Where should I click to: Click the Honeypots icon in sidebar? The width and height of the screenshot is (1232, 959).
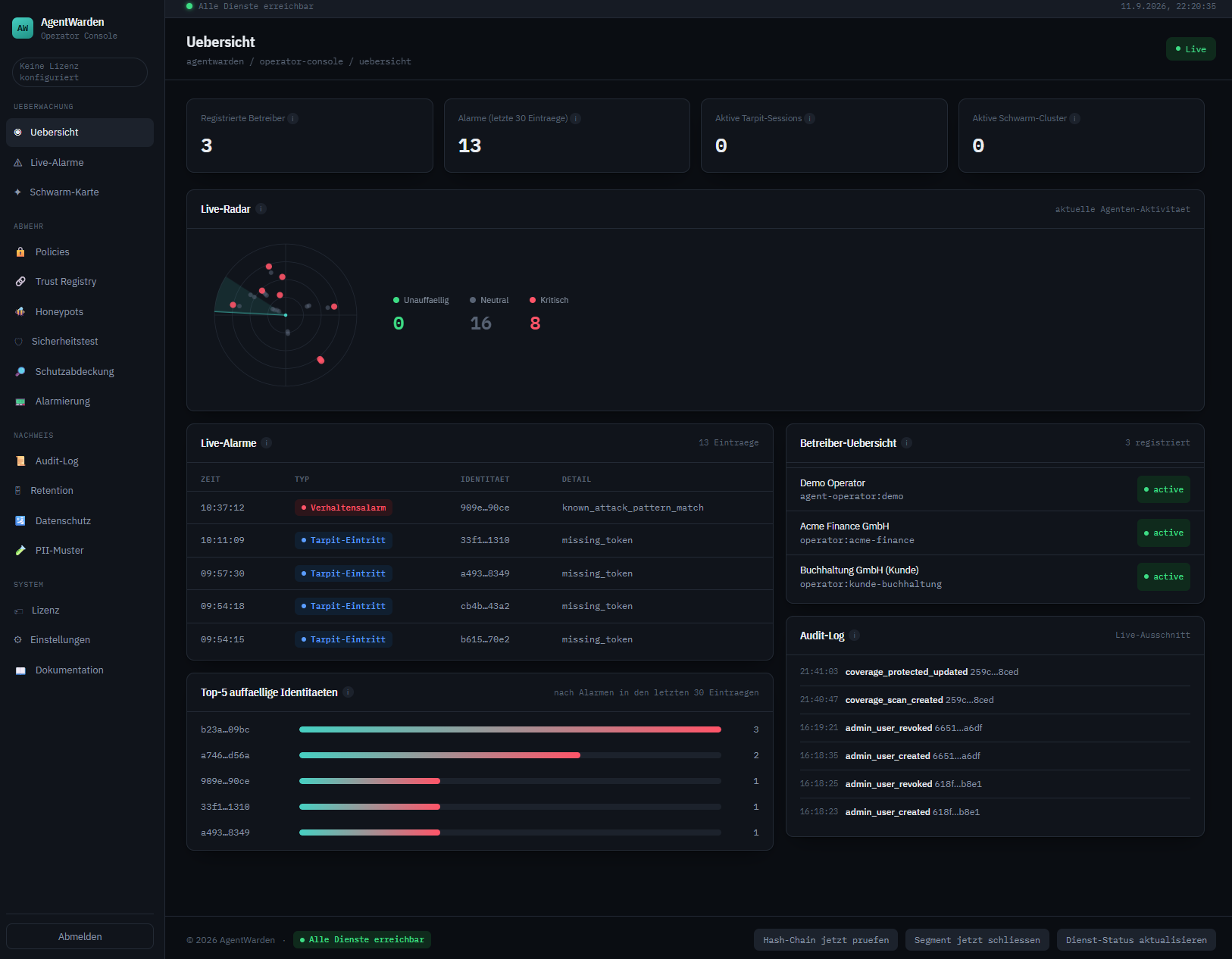pos(20,312)
